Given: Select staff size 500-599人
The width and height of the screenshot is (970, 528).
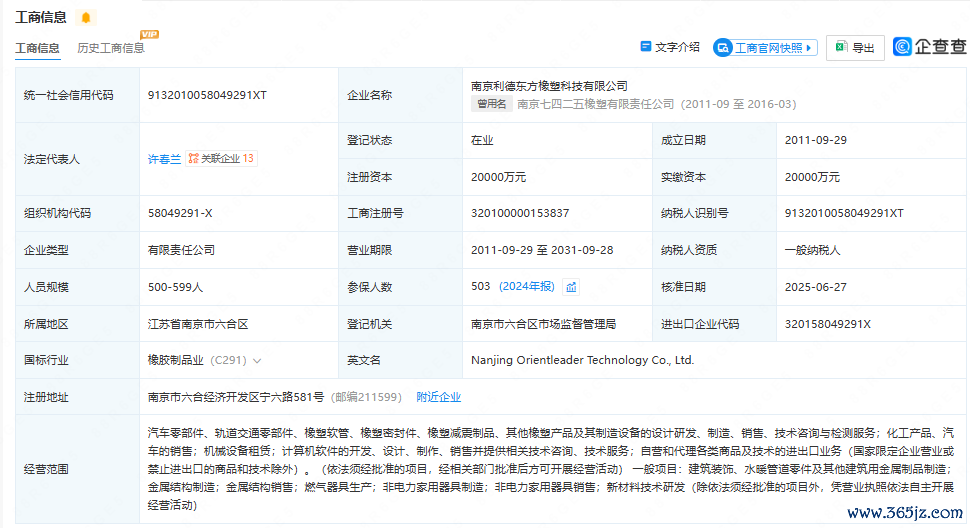Looking at the screenshot, I should click(175, 287).
